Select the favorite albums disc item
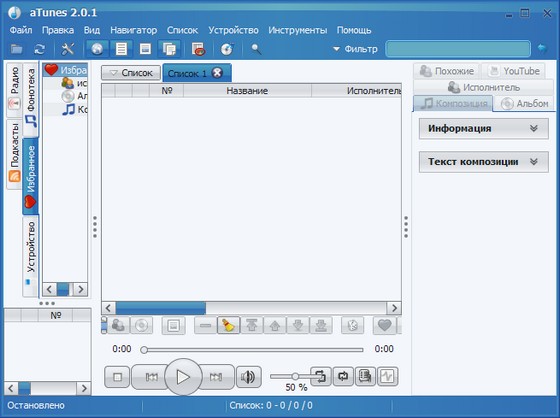 pos(74,96)
